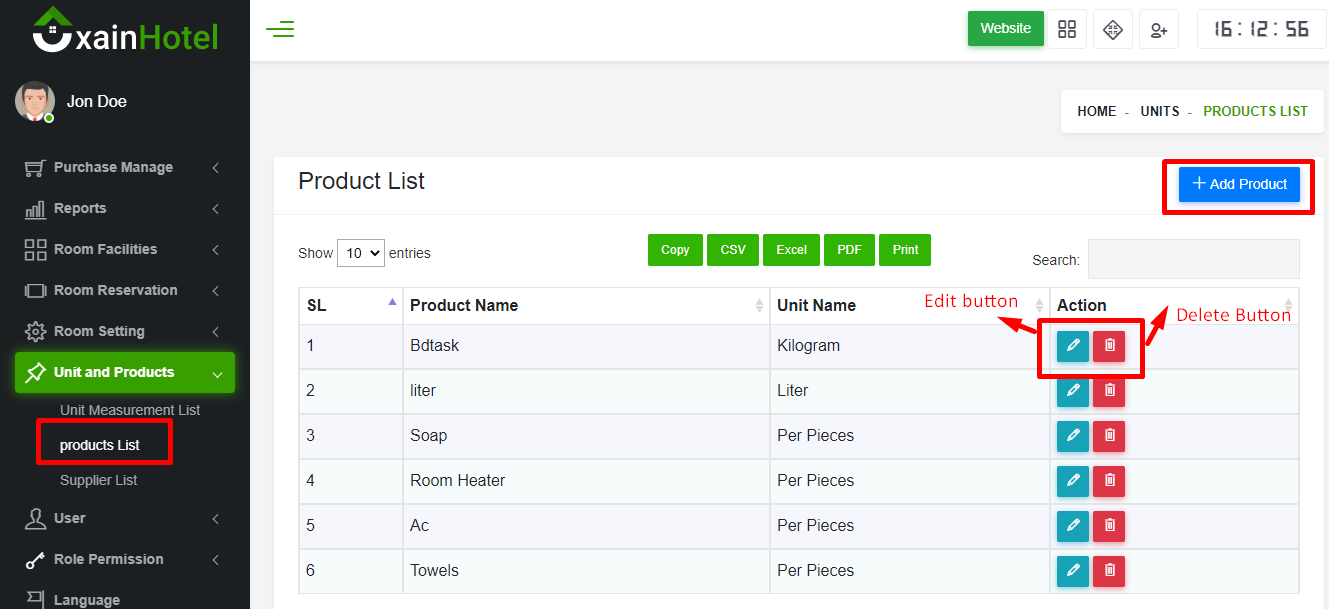This screenshot has height=609, width=1329.
Task: Click Jon Doe profile avatar
Action: tap(34, 102)
